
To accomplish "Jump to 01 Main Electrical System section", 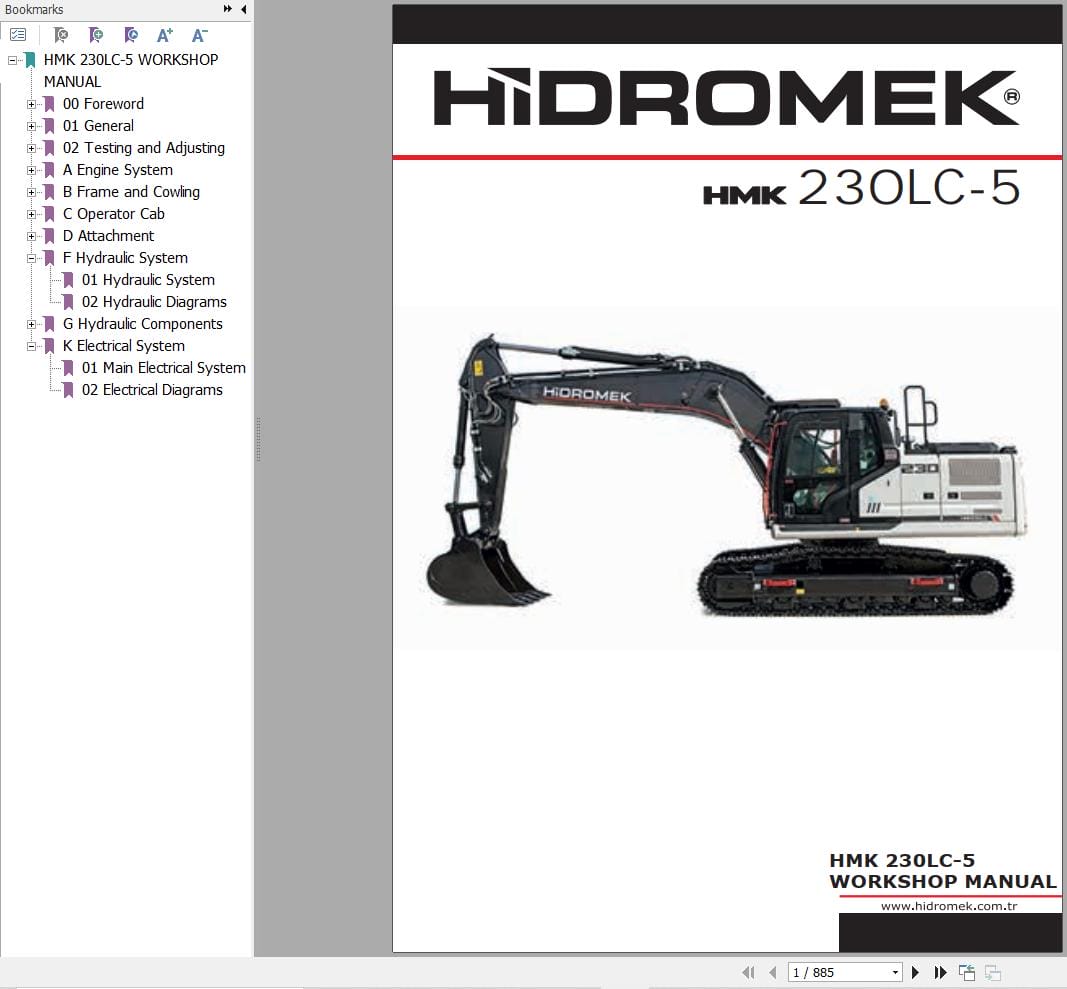I will coord(162,368).
